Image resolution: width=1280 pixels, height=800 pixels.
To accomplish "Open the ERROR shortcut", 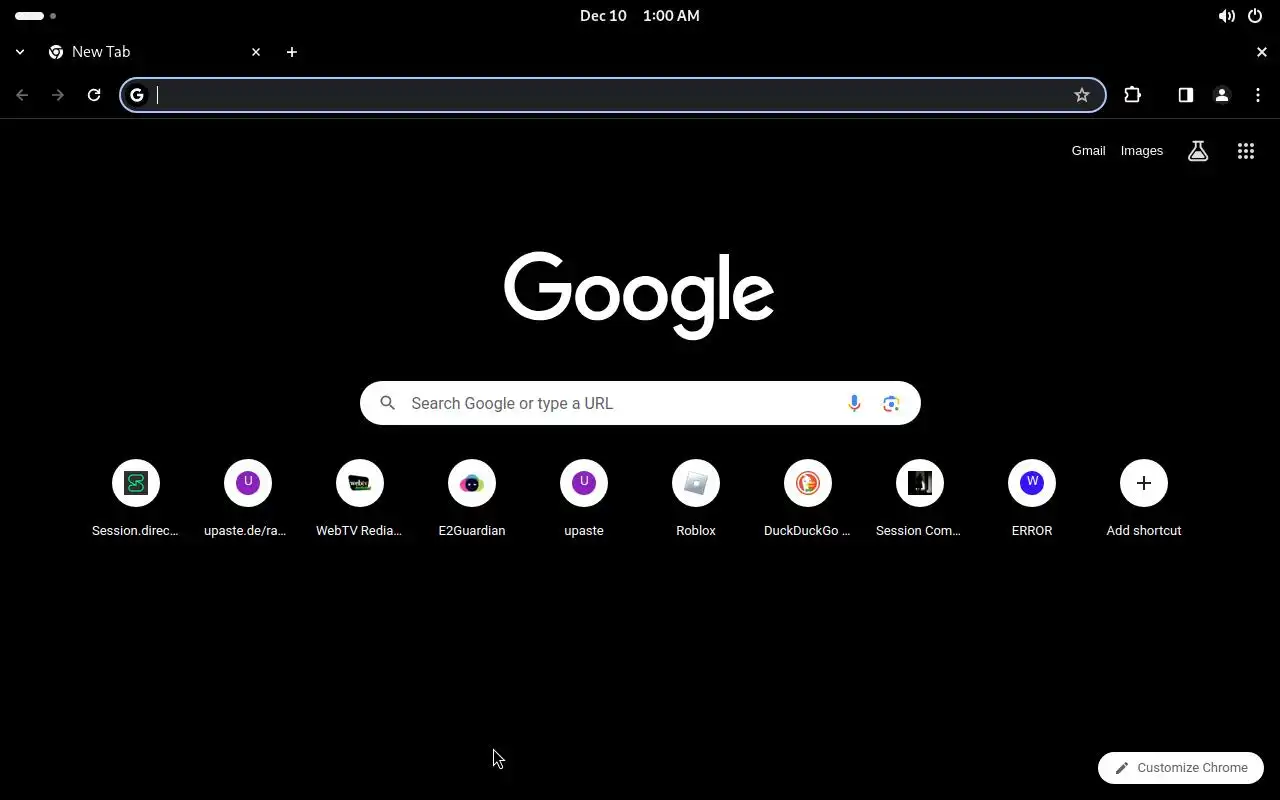I will [1032, 499].
